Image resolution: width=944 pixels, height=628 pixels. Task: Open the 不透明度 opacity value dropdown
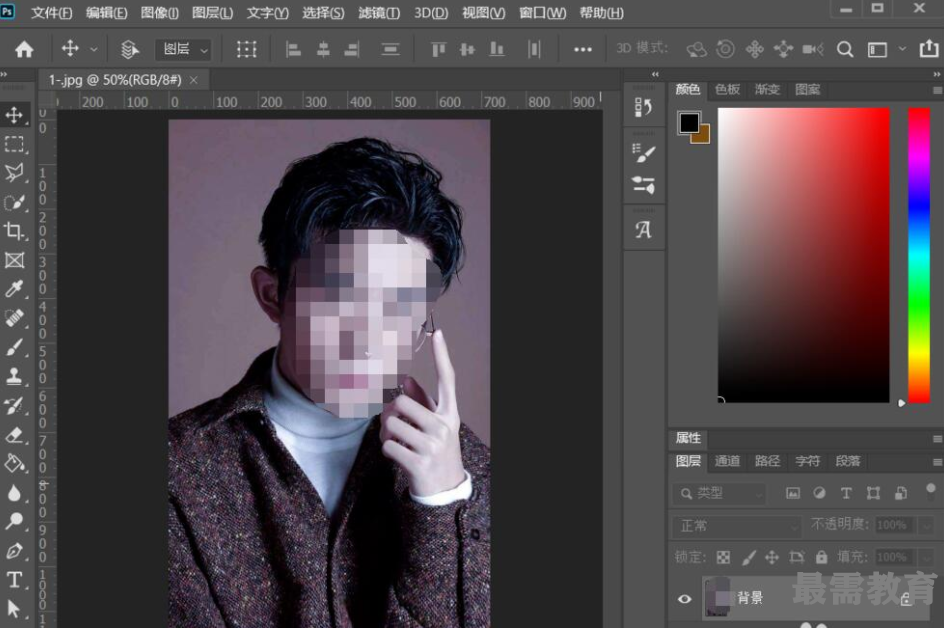(x=927, y=526)
